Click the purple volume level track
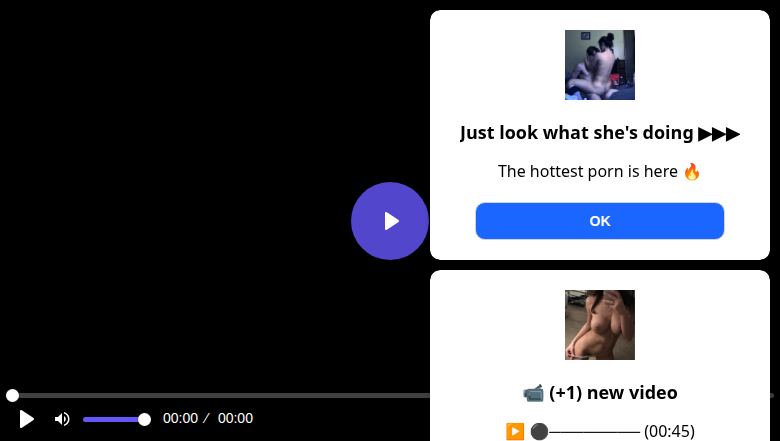This screenshot has height=441, width=780. tap(111, 420)
